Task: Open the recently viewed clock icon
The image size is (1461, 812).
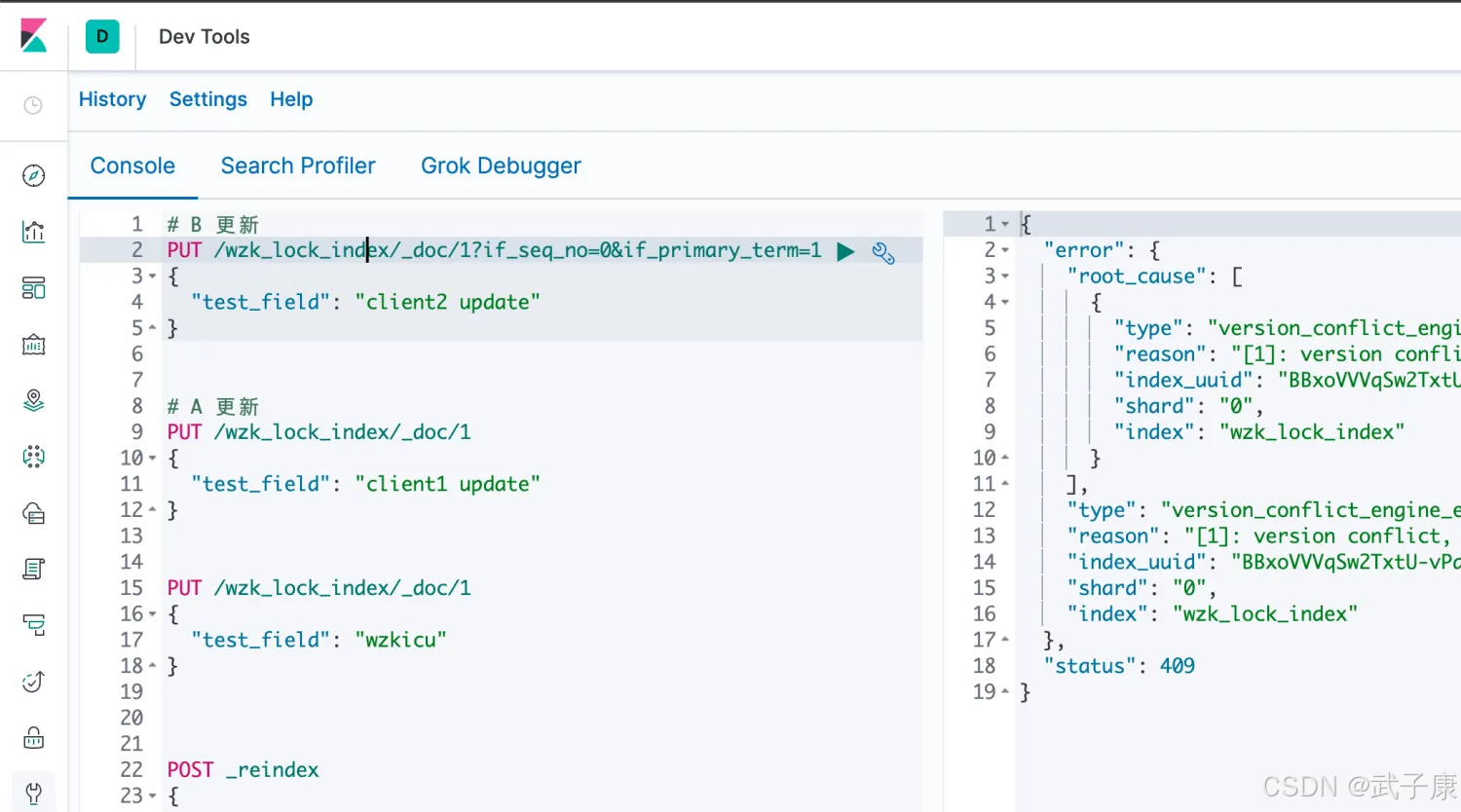Action: (x=33, y=105)
